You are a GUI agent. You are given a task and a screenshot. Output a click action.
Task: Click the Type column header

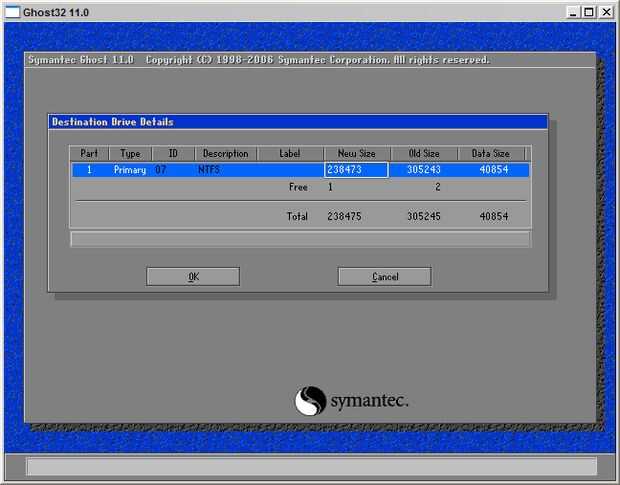[130, 153]
